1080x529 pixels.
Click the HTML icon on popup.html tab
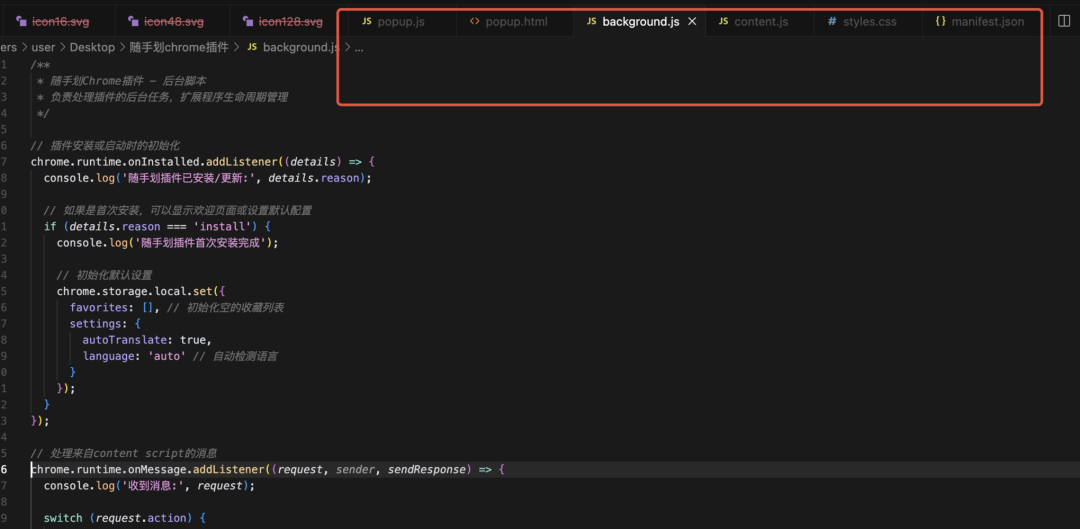(x=474, y=21)
